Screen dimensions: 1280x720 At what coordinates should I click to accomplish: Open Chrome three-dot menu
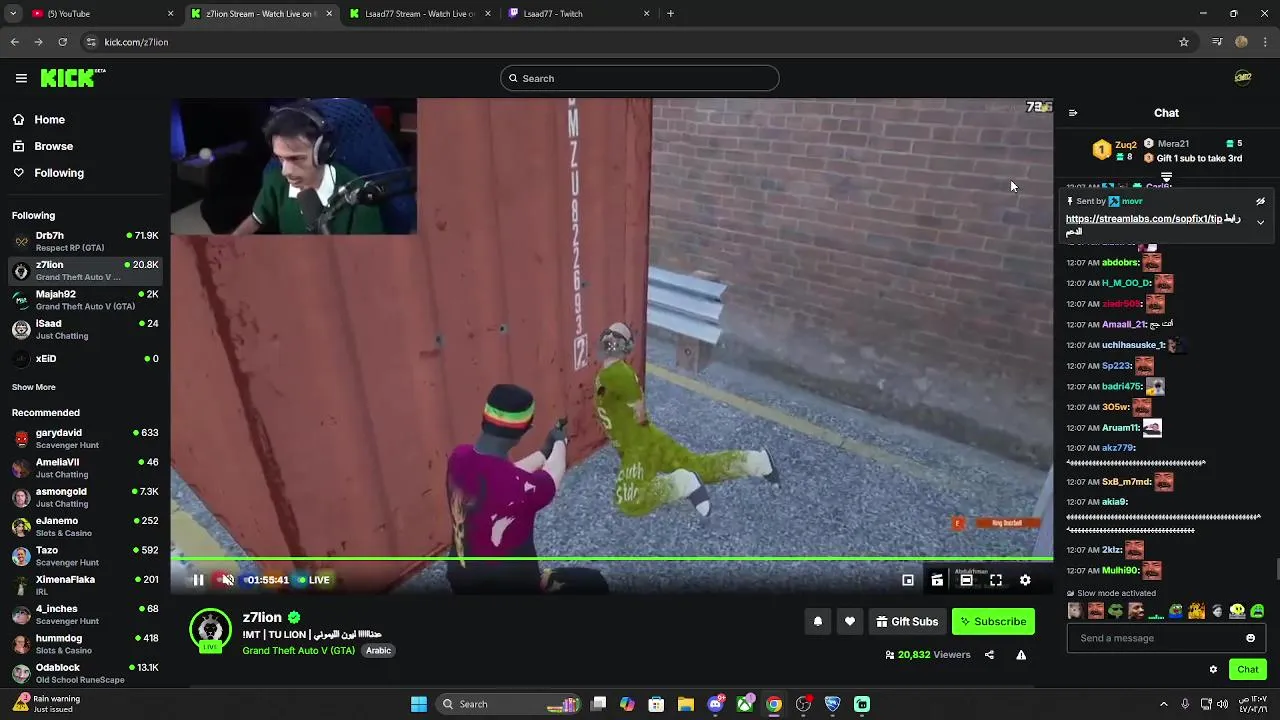(1266, 42)
